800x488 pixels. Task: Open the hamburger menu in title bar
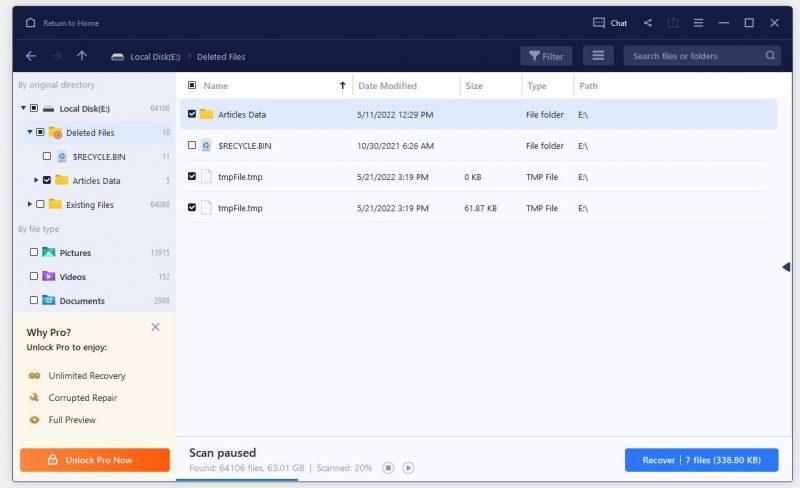[x=698, y=23]
